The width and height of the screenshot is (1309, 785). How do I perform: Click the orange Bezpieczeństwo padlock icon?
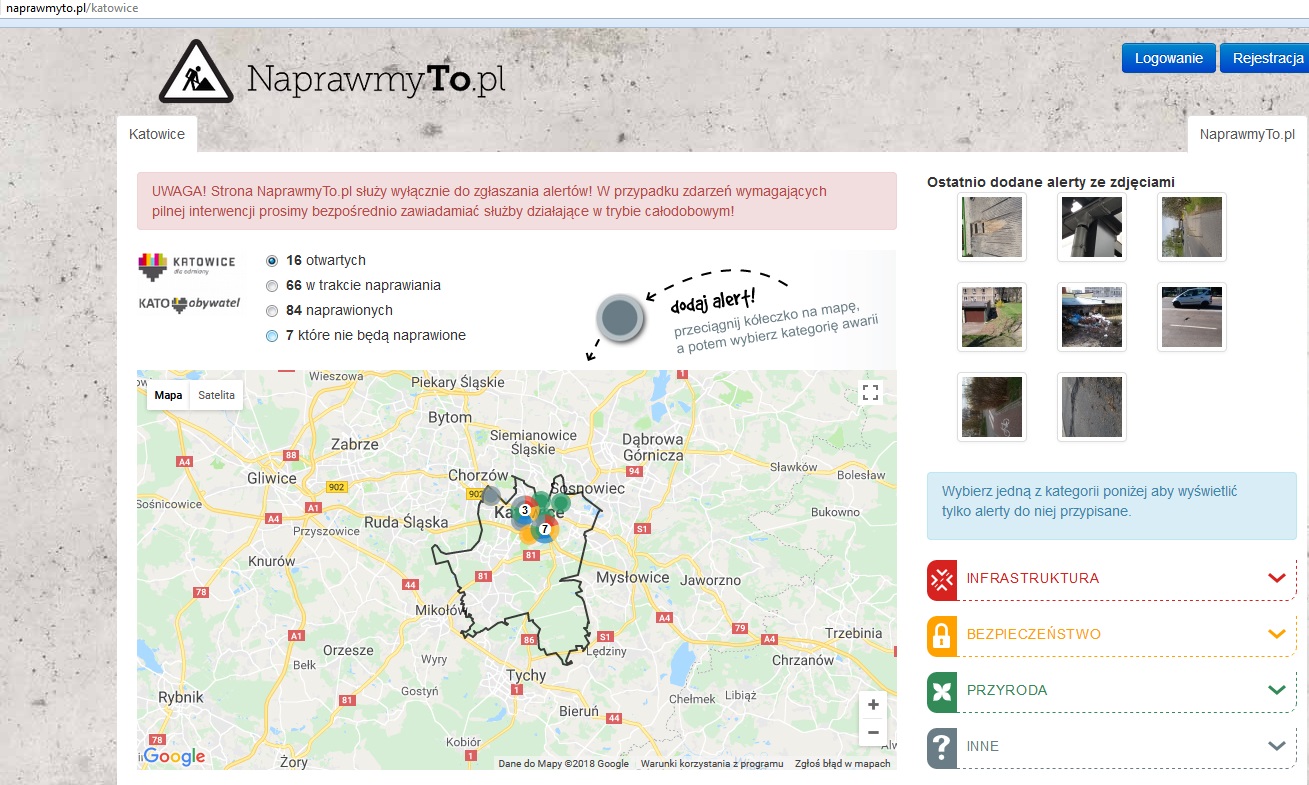click(x=942, y=636)
